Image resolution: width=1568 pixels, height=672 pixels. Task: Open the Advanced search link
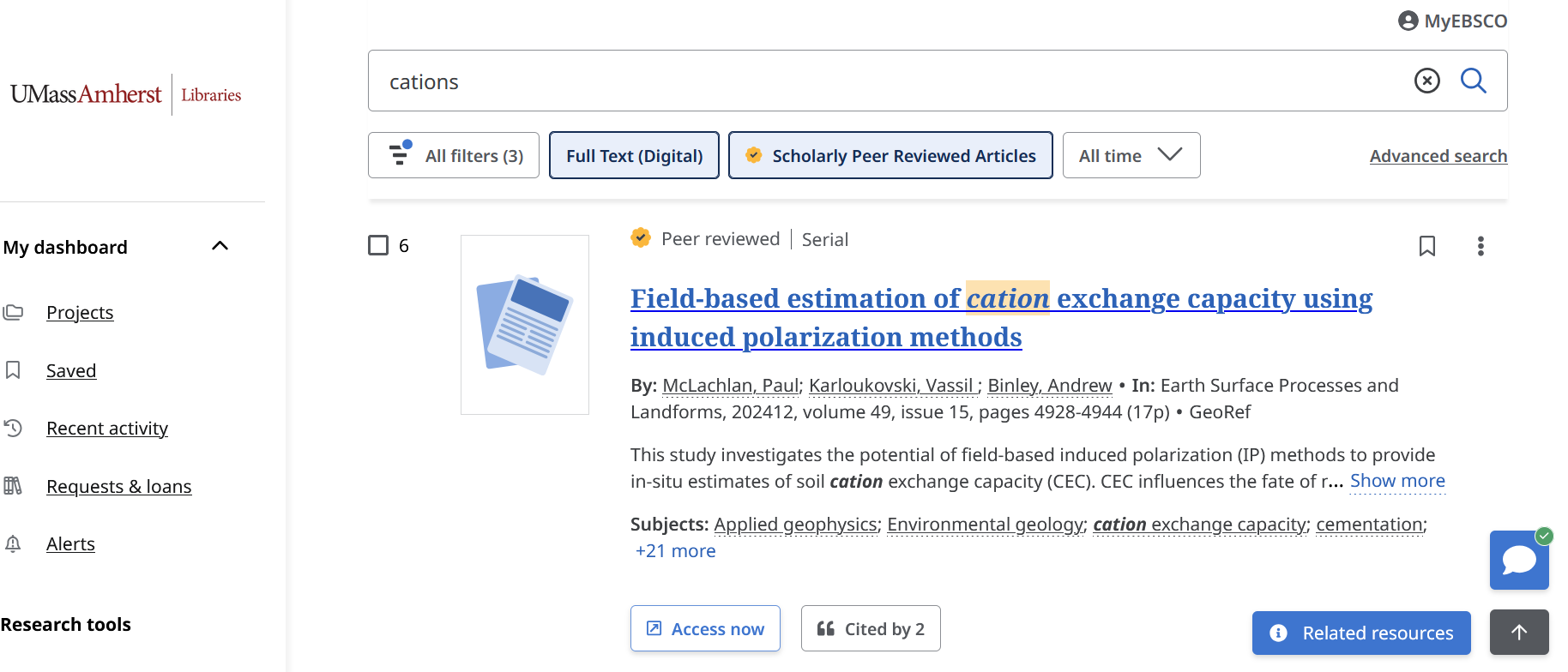(1438, 156)
